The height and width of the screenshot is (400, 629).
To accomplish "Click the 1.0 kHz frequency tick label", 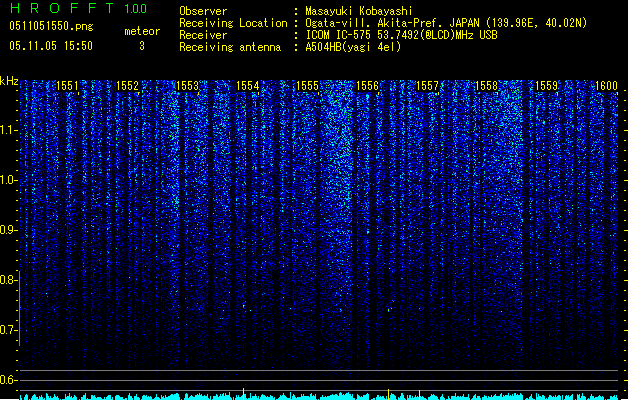I will point(7,180).
